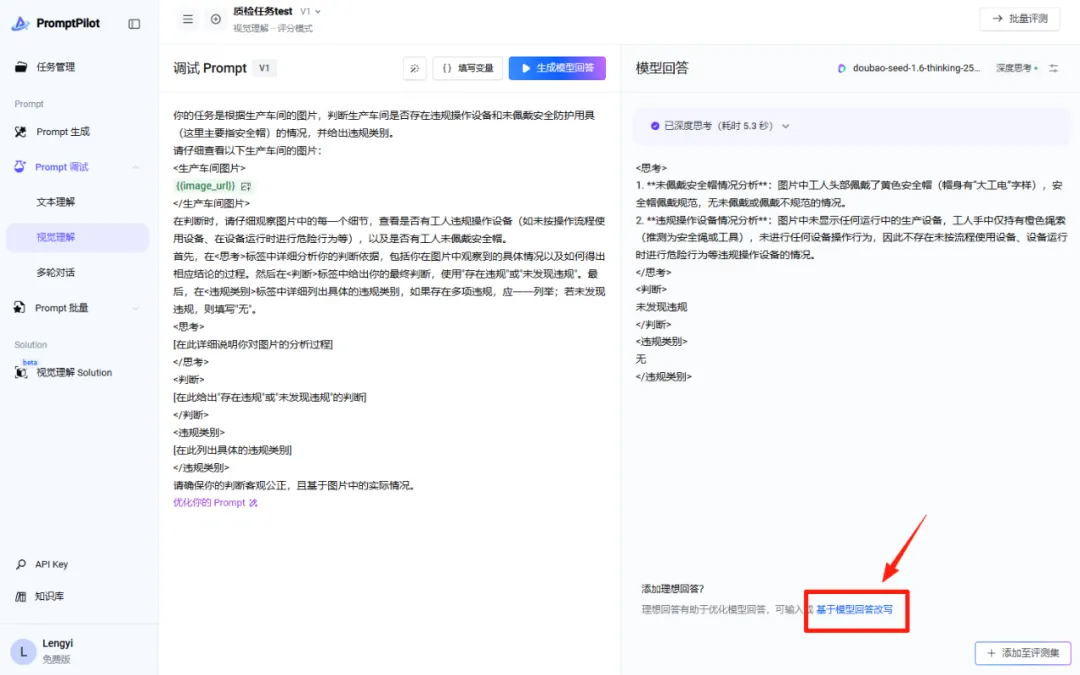Open the hamburger menu icon
This screenshot has width=1080, height=675.
pos(187,19)
